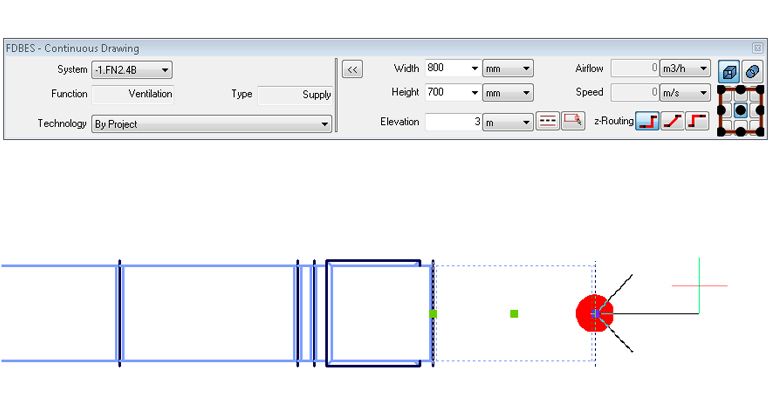773x412 pixels.
Task: Select bottom-right alignment point in justification grid
Action: click(x=762, y=130)
